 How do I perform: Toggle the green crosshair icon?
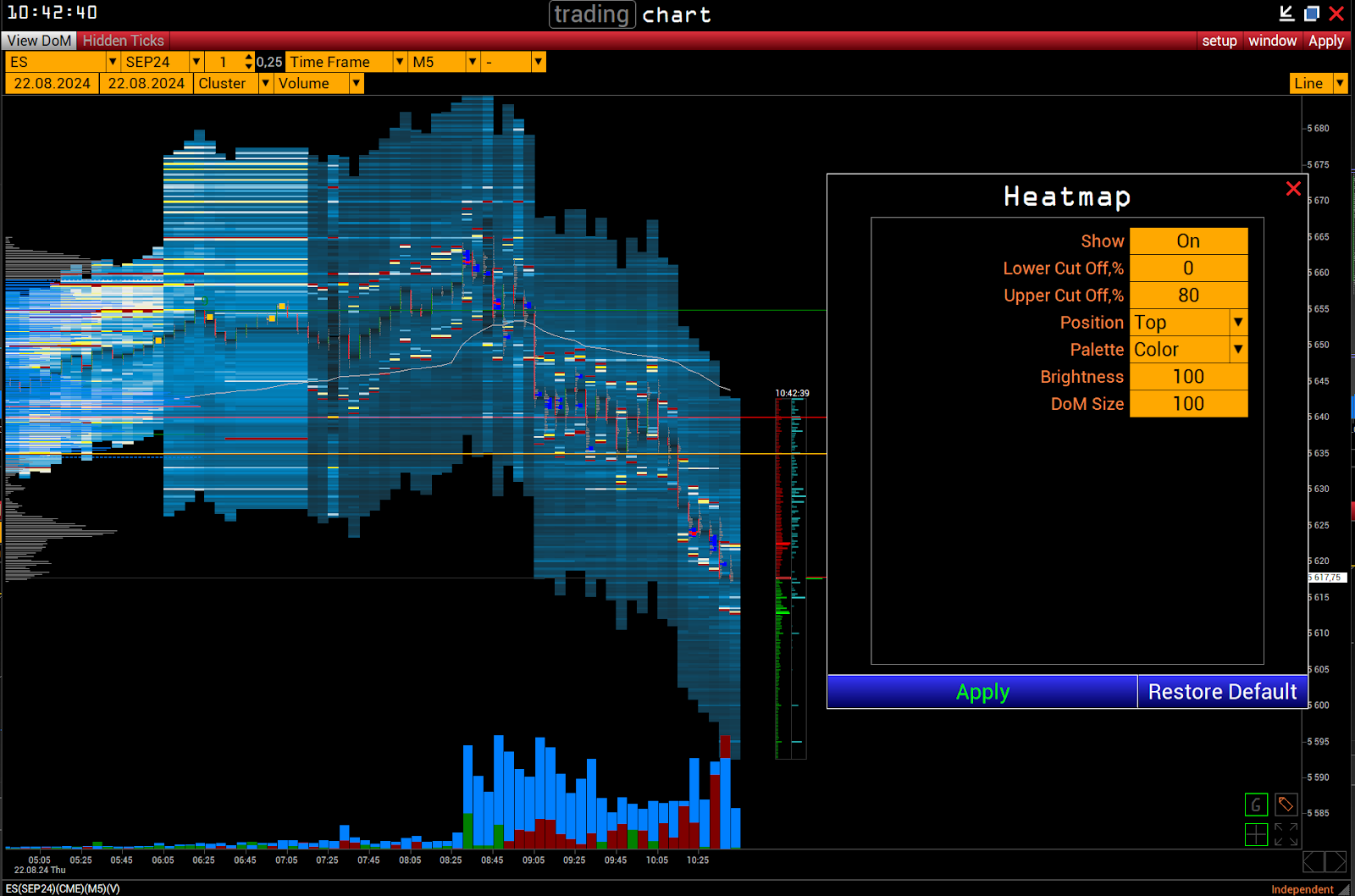click(1256, 835)
